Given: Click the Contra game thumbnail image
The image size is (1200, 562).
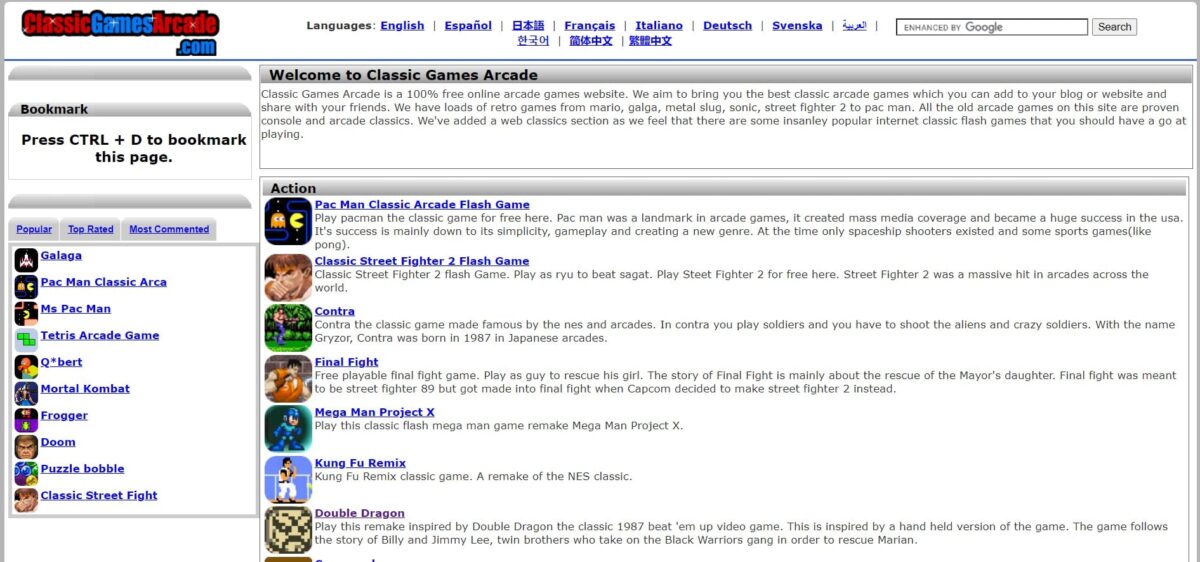Looking at the screenshot, I should [288, 328].
